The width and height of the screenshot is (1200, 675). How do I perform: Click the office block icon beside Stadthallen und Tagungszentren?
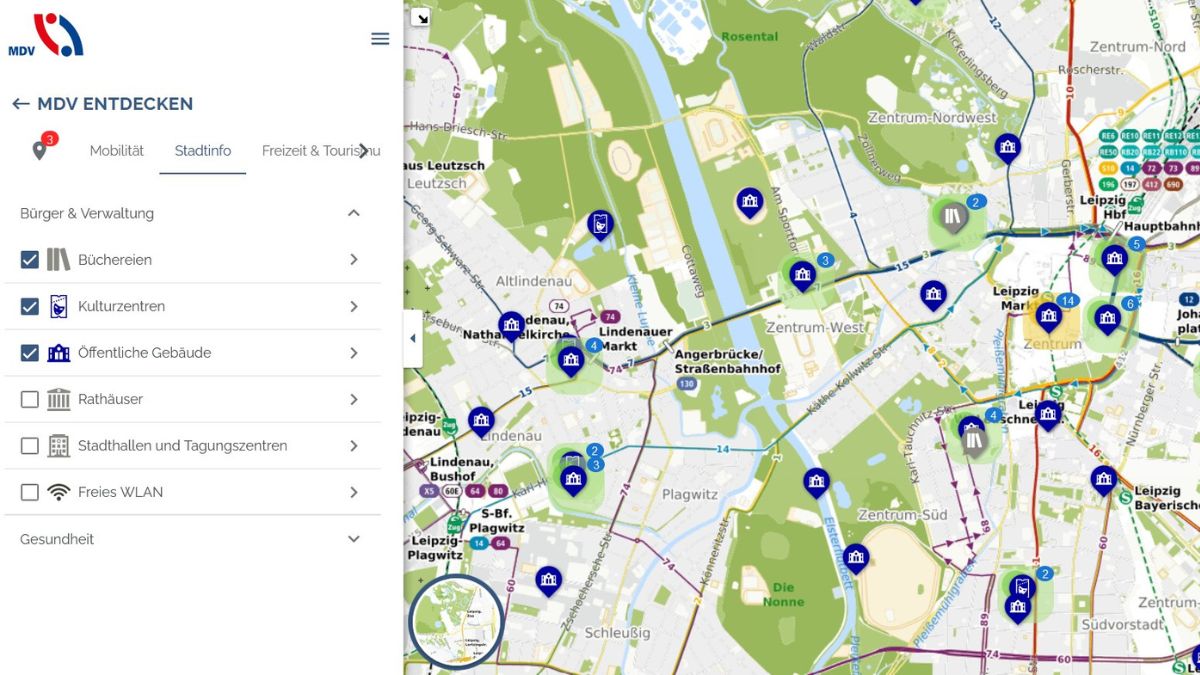point(58,446)
